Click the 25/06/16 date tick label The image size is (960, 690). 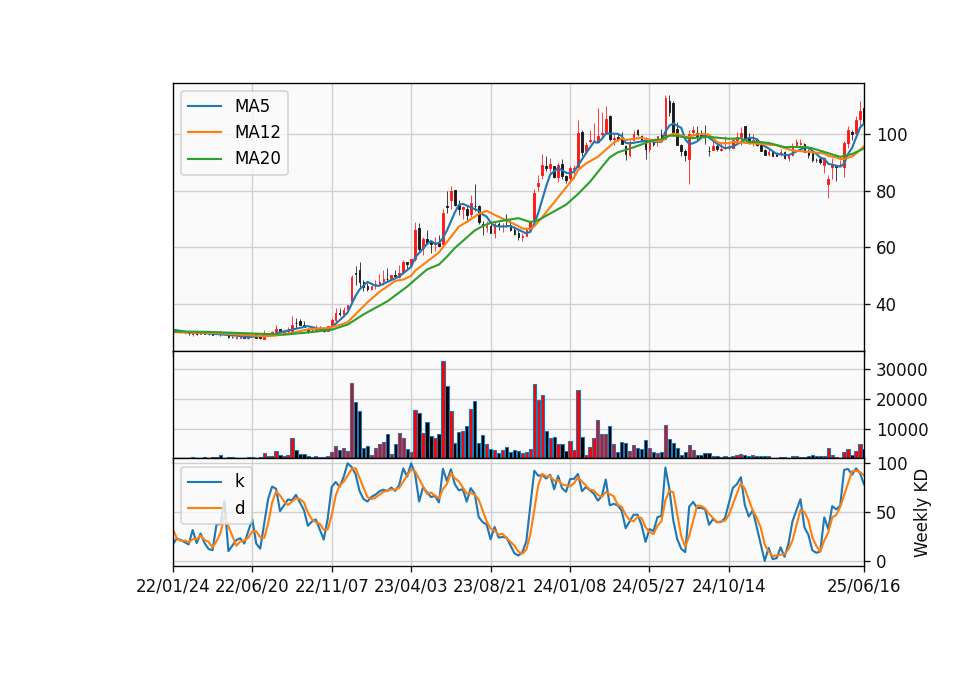(864, 586)
